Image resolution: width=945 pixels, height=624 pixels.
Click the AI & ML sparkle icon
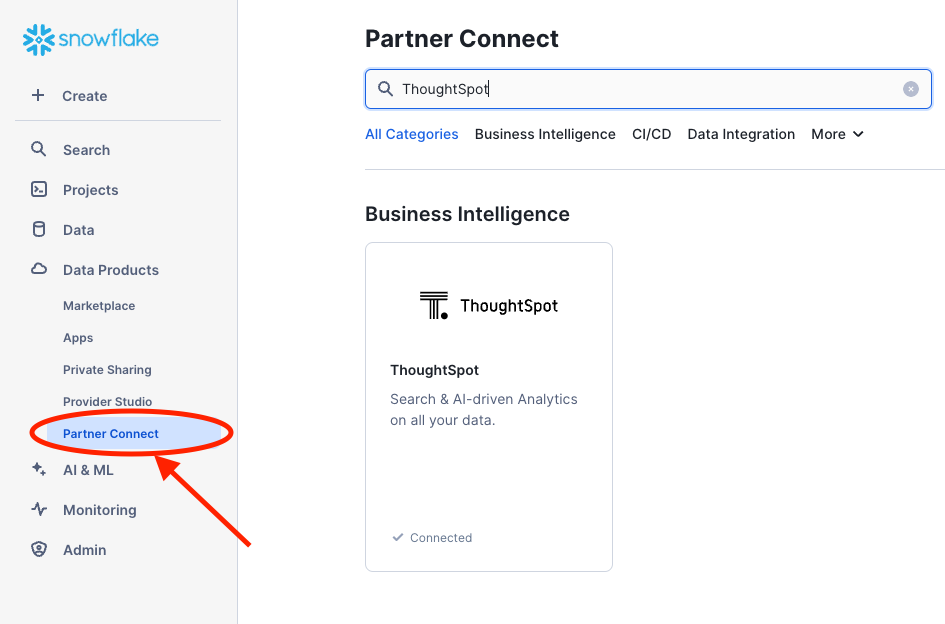tap(39, 469)
